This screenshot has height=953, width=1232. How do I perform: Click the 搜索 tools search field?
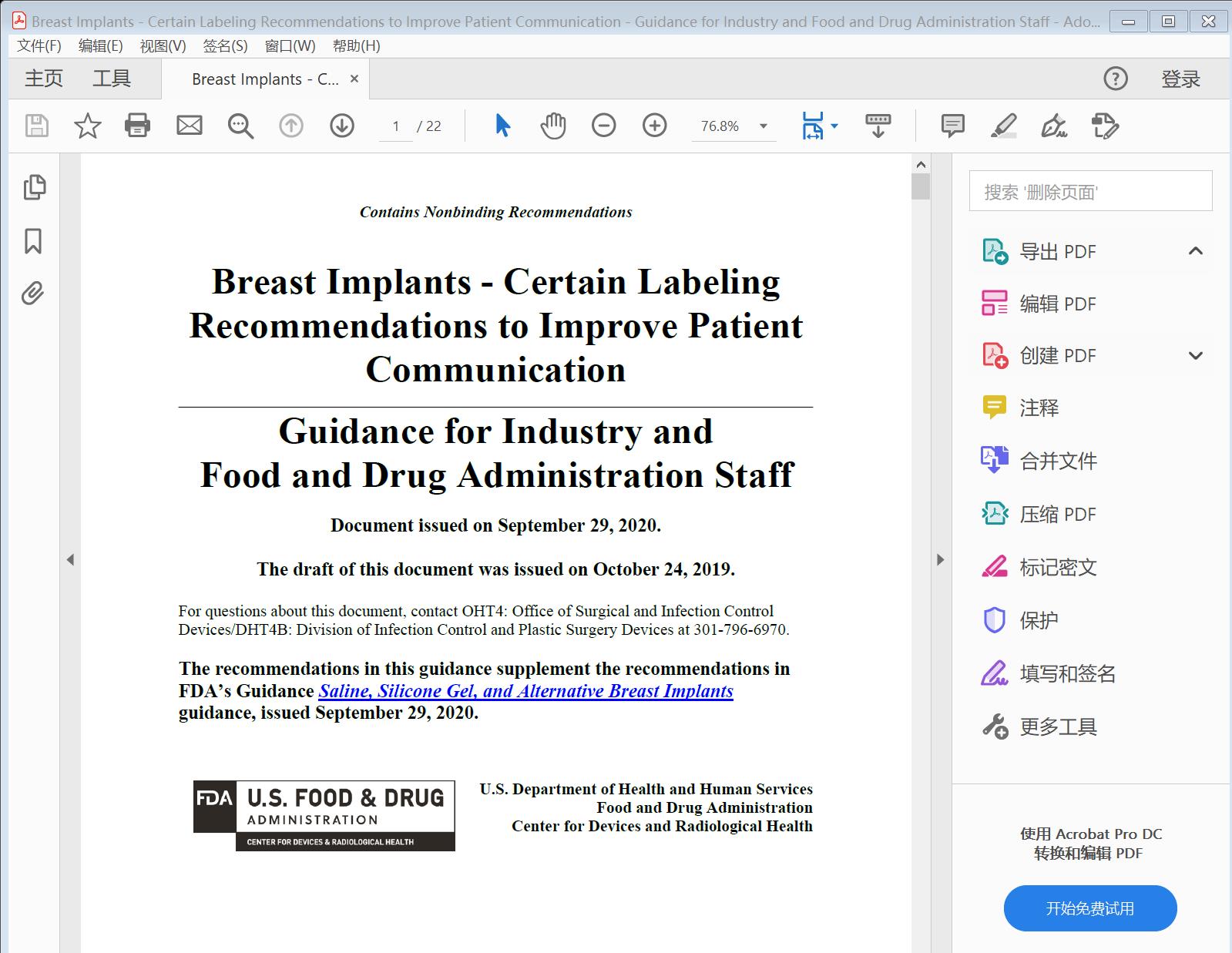(x=1090, y=191)
